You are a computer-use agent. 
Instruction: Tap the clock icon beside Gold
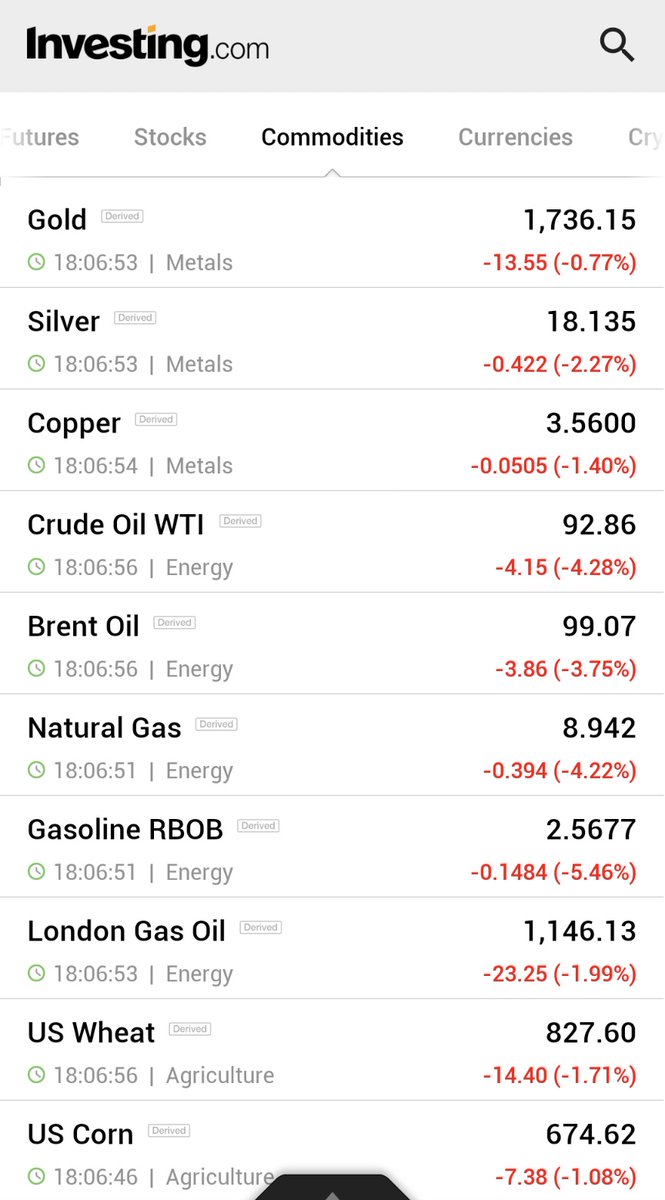tap(36, 263)
